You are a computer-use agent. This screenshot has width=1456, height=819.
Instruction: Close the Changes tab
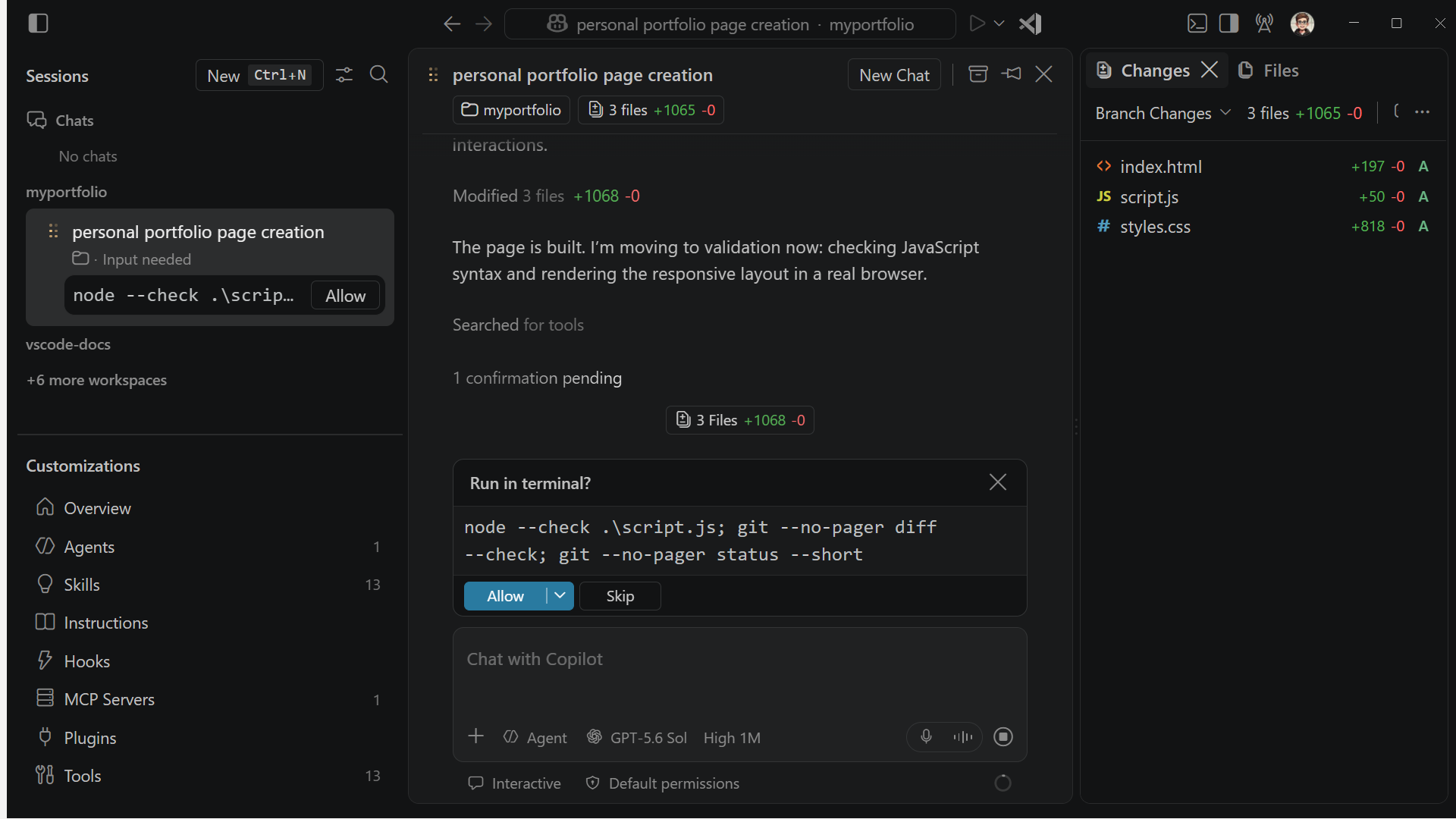(1210, 70)
